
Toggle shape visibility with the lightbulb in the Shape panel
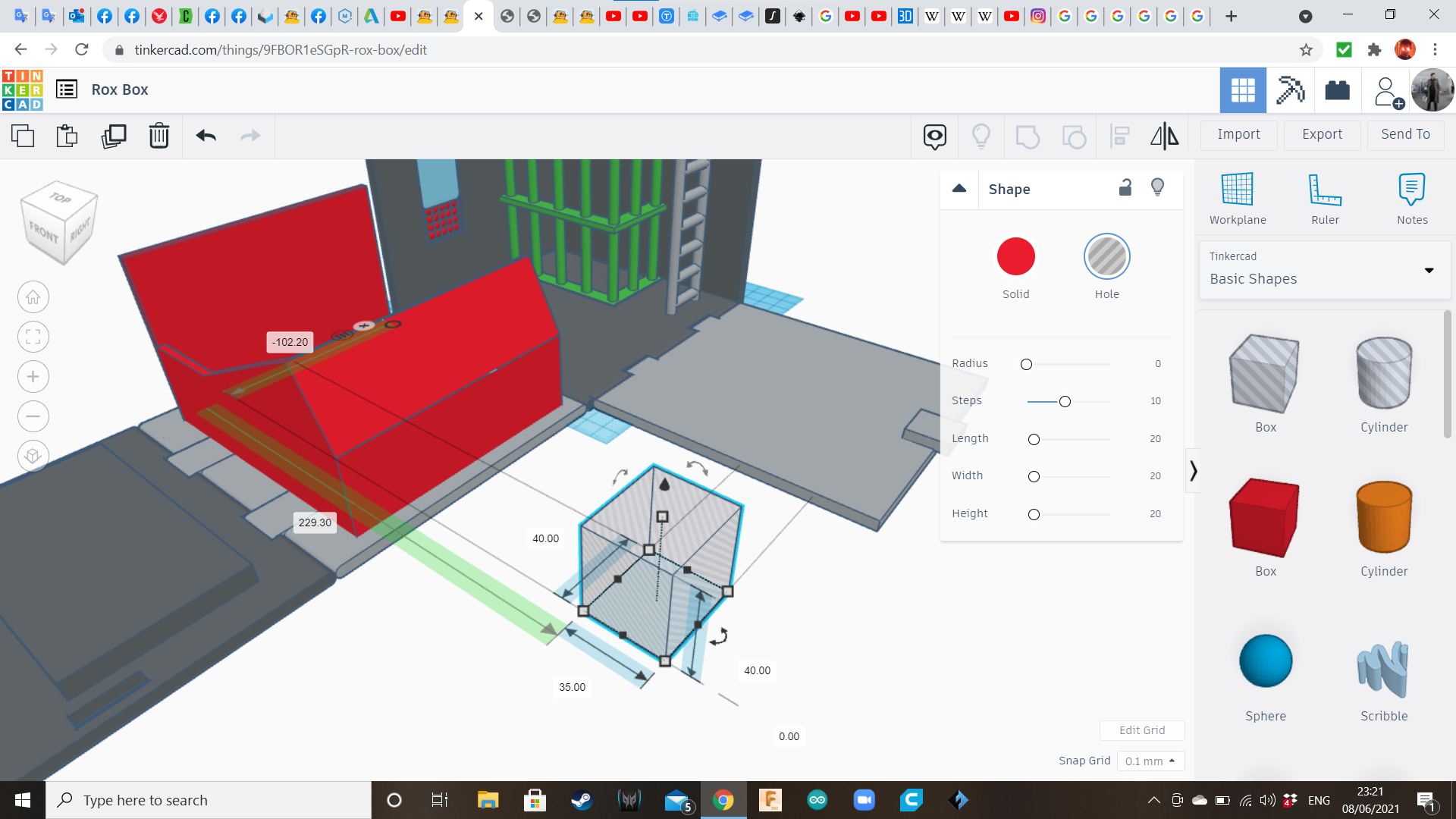coord(1157,187)
